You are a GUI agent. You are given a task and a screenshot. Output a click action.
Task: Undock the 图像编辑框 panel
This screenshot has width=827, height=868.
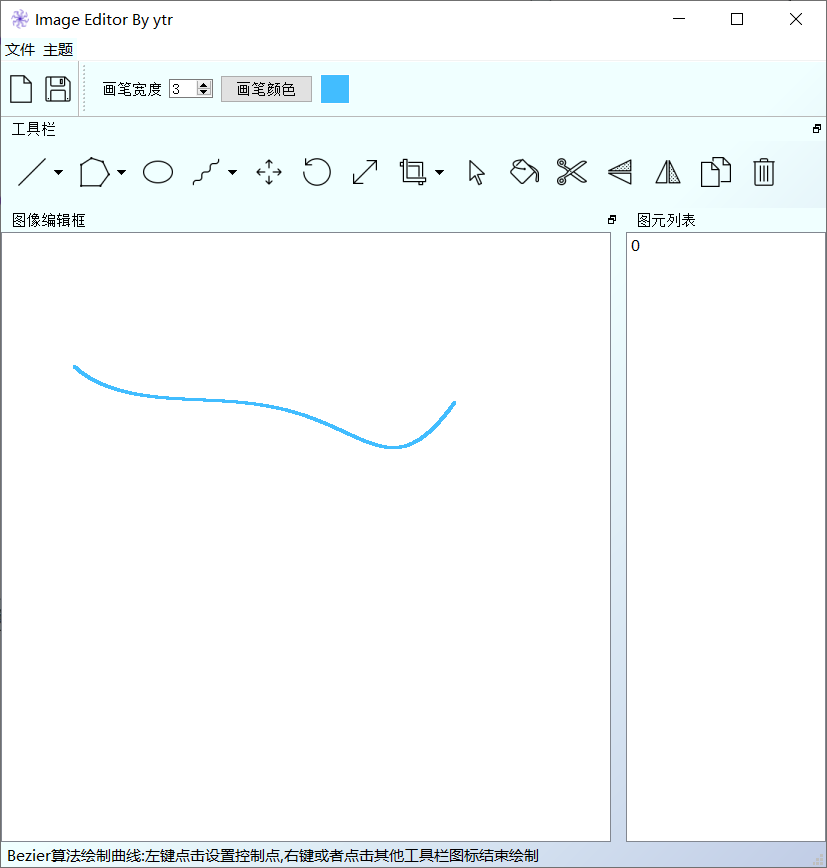[612, 220]
